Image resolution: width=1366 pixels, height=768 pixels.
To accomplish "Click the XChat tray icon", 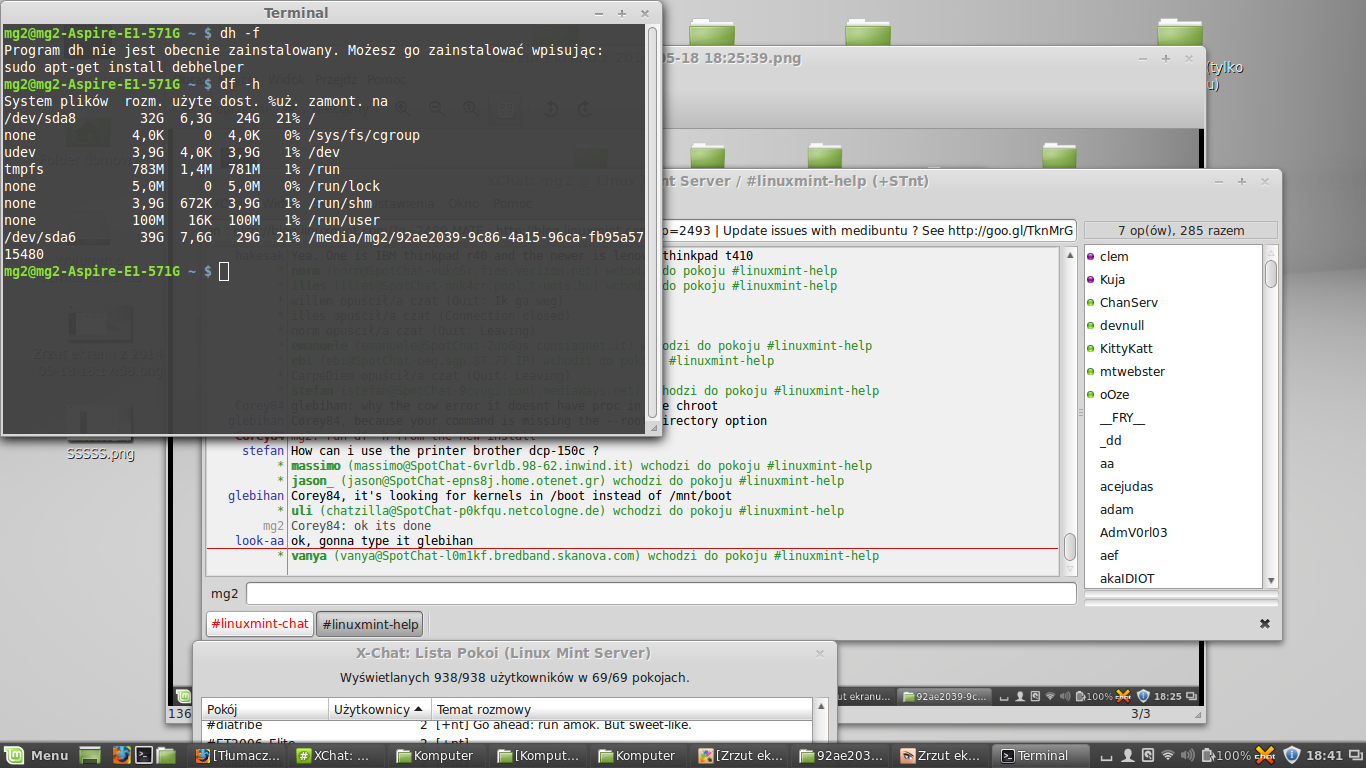I will tap(1265, 756).
